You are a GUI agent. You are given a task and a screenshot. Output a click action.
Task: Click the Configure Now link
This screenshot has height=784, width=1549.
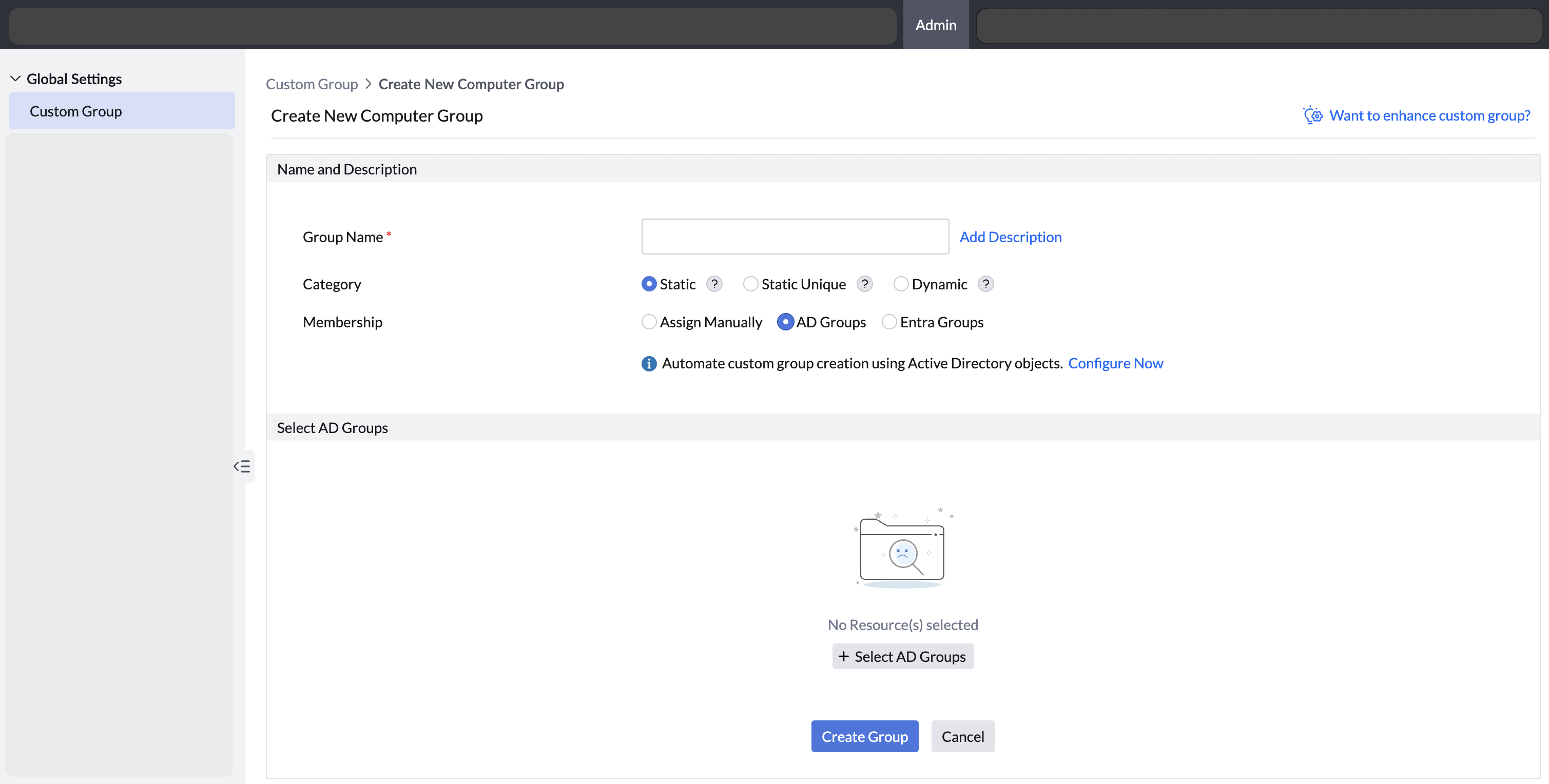(x=1115, y=363)
